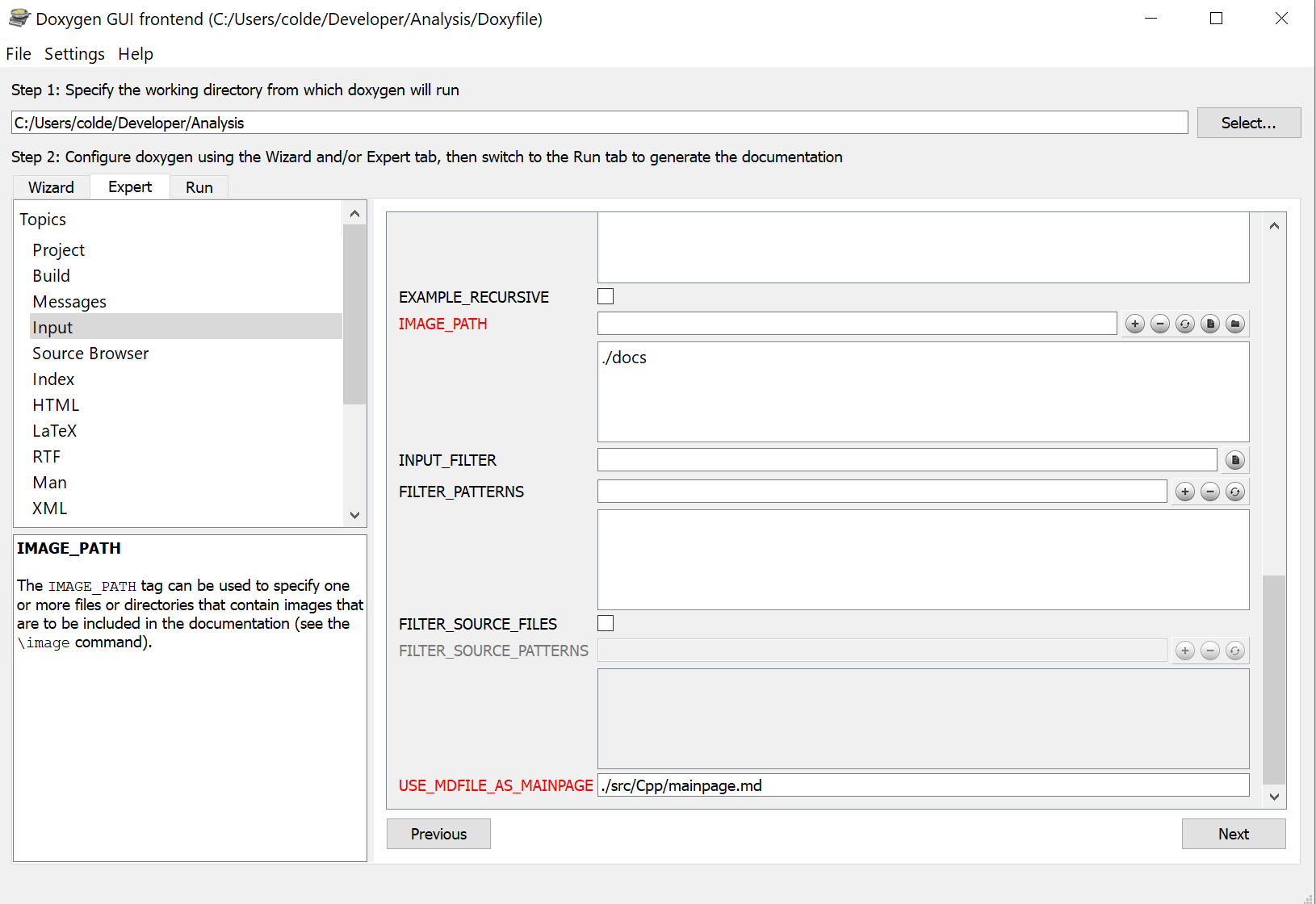Click the FILTER_PATTERNS option label
Screen dimensions: 1316x904
[x=461, y=492]
